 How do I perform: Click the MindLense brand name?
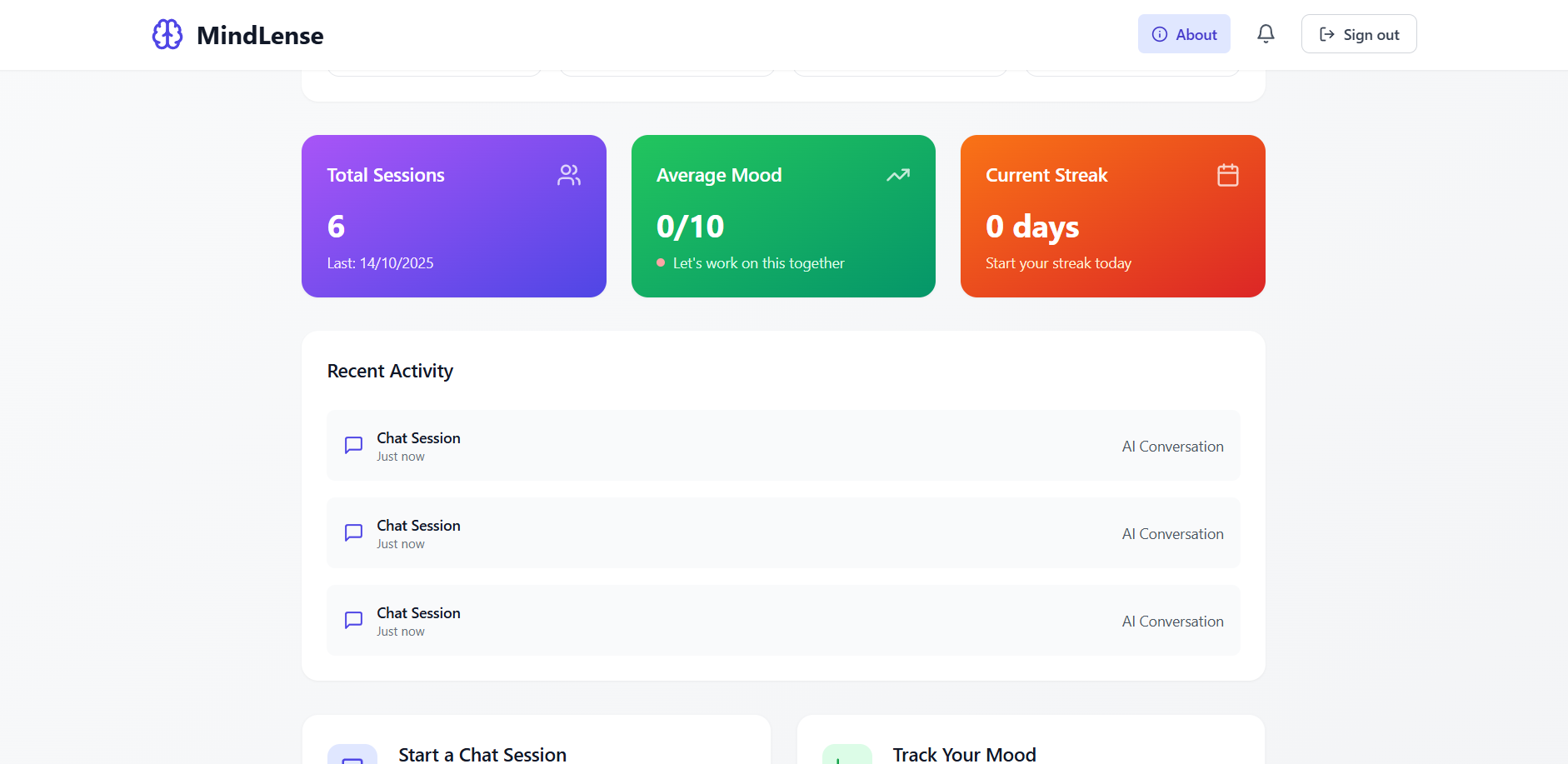click(260, 36)
